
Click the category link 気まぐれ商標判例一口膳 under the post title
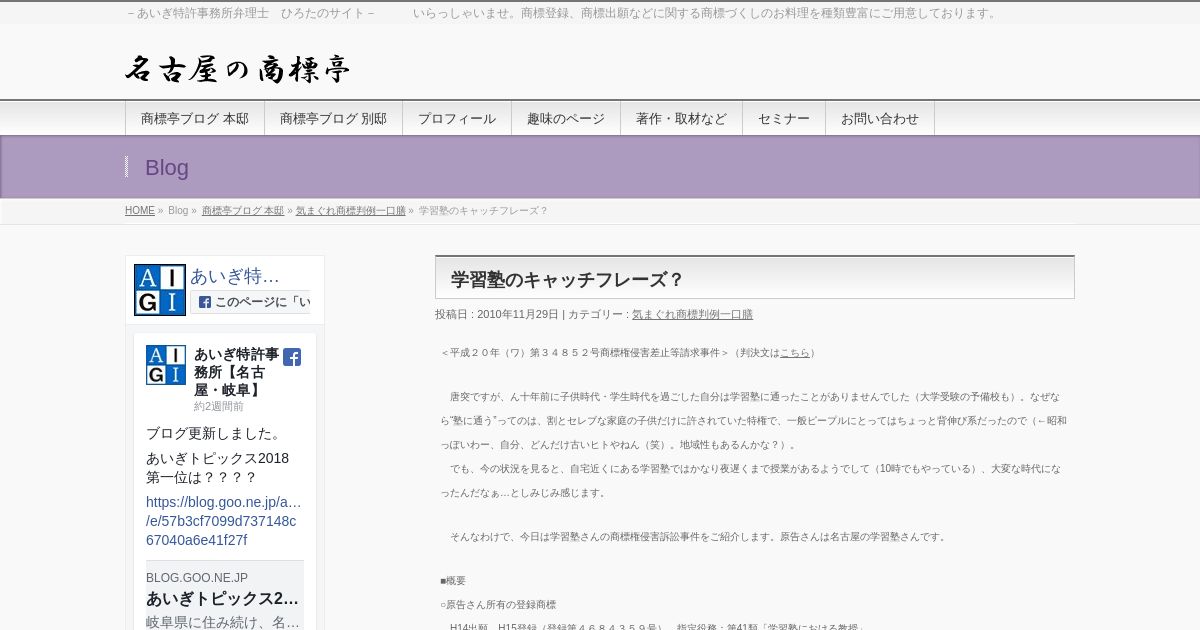pyautogui.click(x=692, y=314)
